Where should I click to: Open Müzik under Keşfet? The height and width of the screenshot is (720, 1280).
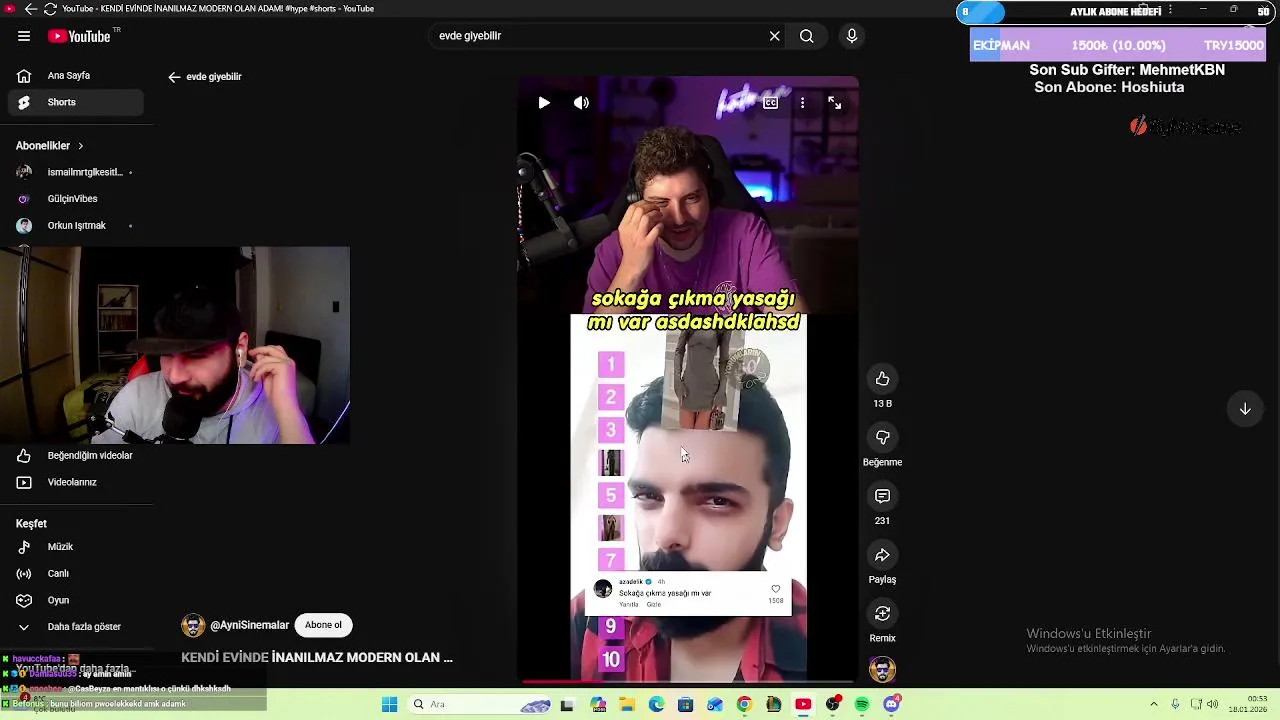coord(76,547)
